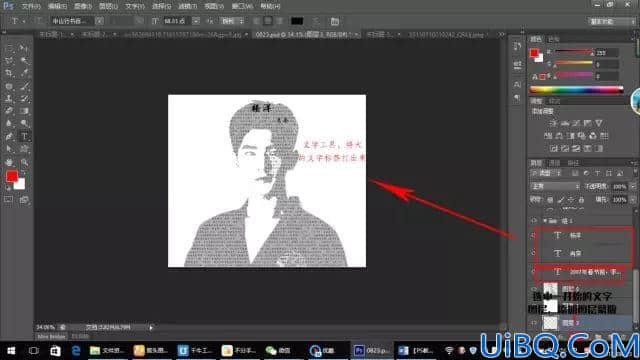Select the History Brush tool
640x360 pixels.
coord(24,98)
